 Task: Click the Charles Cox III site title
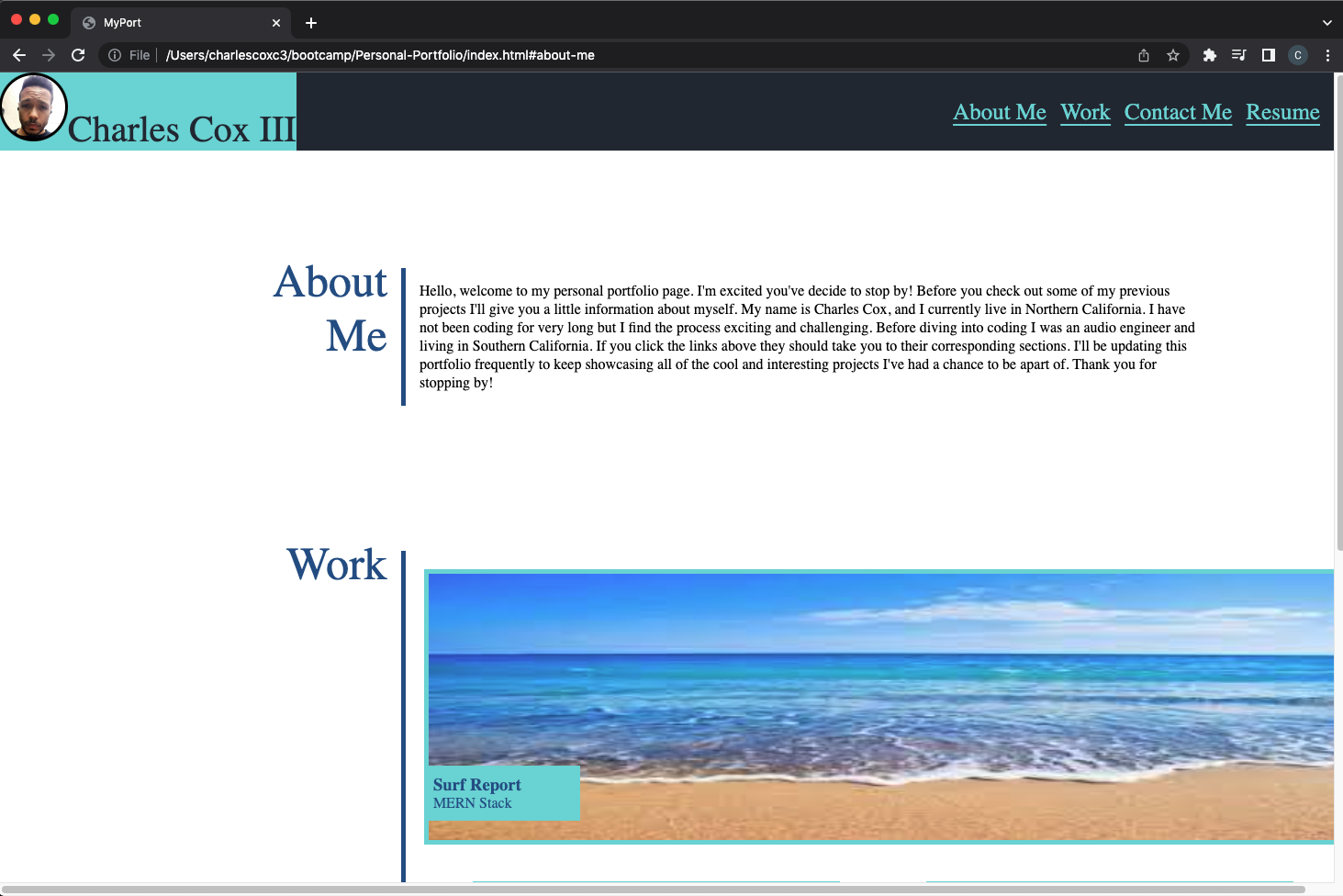coord(182,129)
